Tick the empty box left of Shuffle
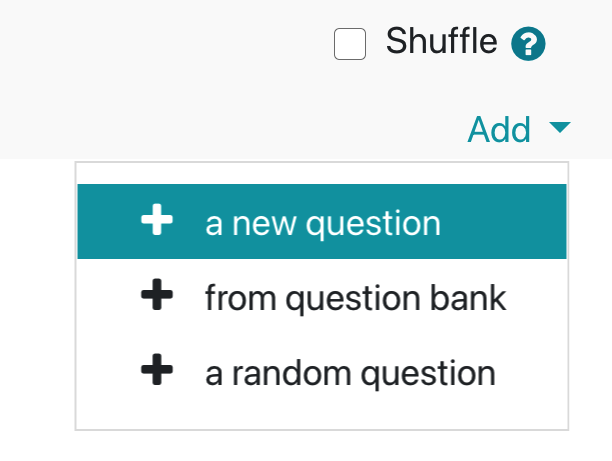This screenshot has width=612, height=461. click(350, 44)
